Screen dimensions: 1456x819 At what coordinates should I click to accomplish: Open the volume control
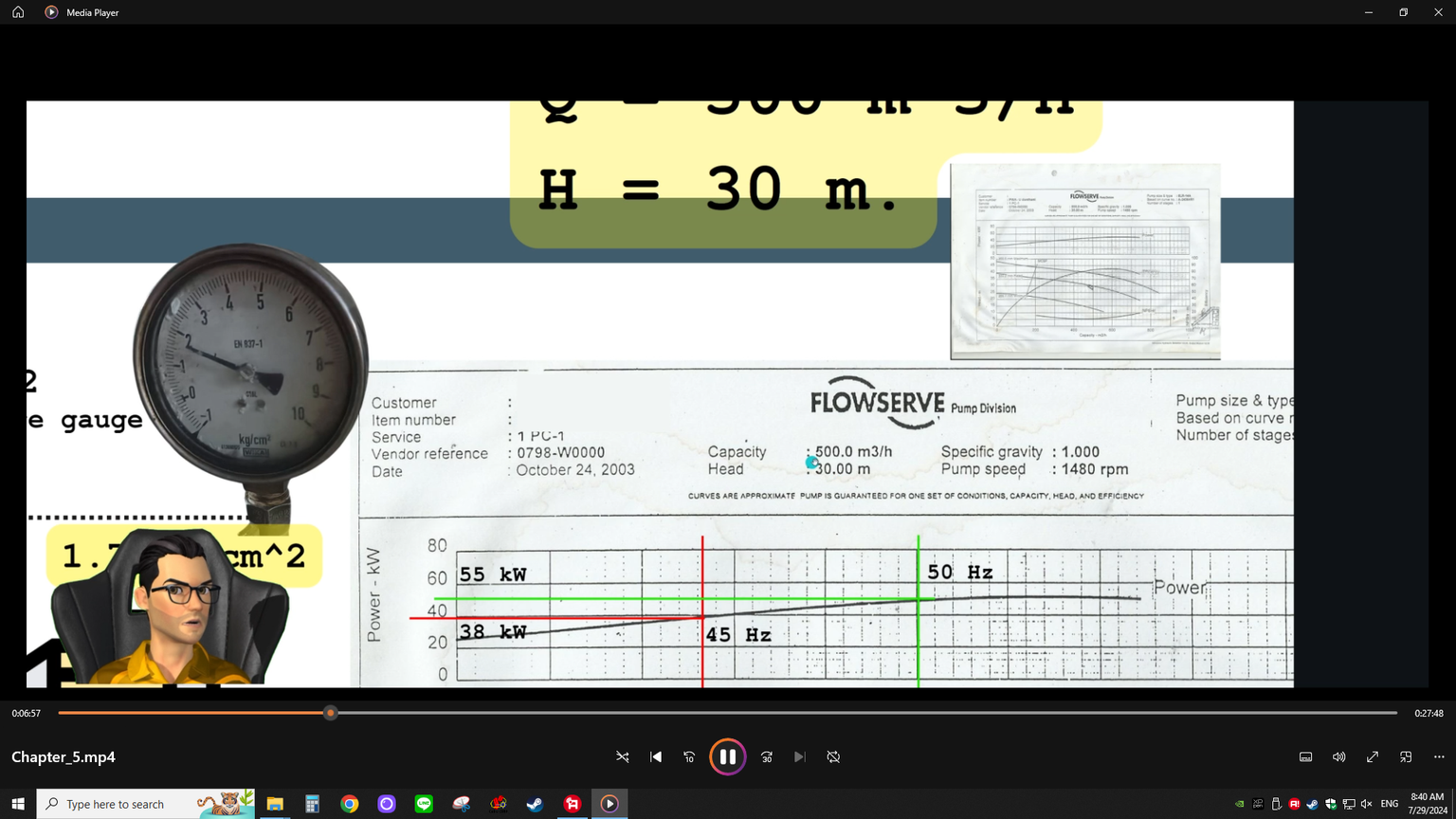click(x=1338, y=756)
